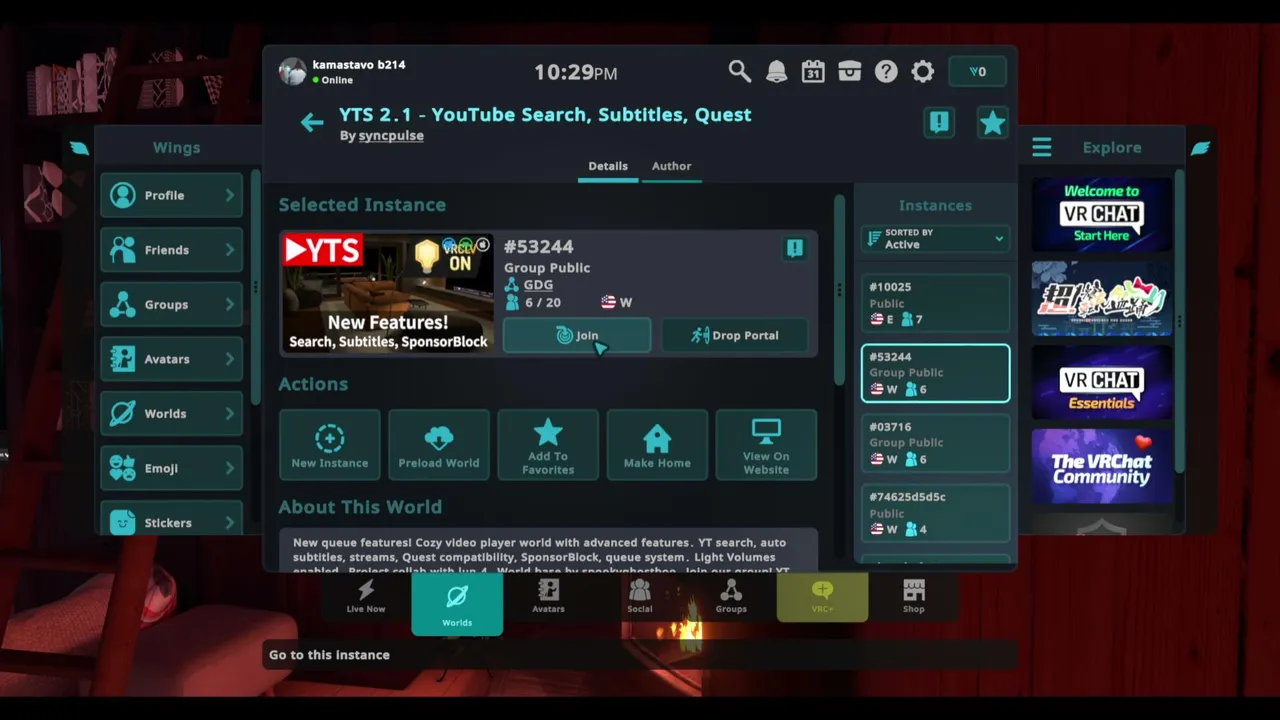Screen dimensions: 1280x720
Task: Go back with the left arrow
Action: 312,122
